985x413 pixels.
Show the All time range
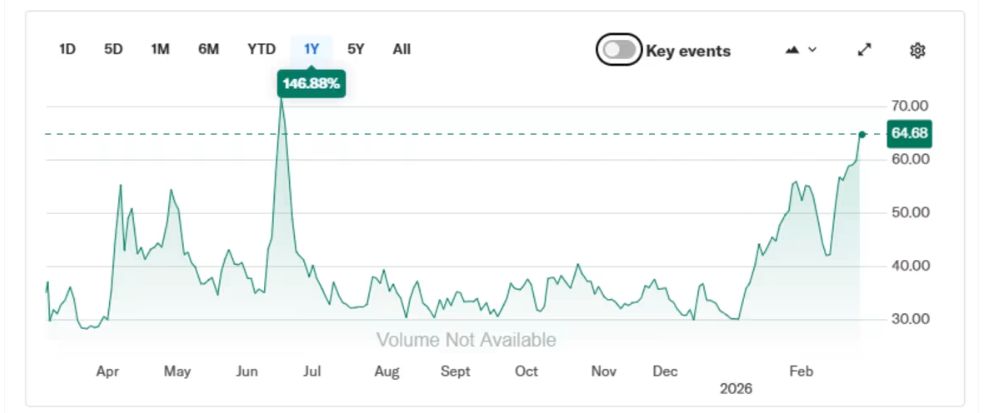pyautogui.click(x=401, y=49)
